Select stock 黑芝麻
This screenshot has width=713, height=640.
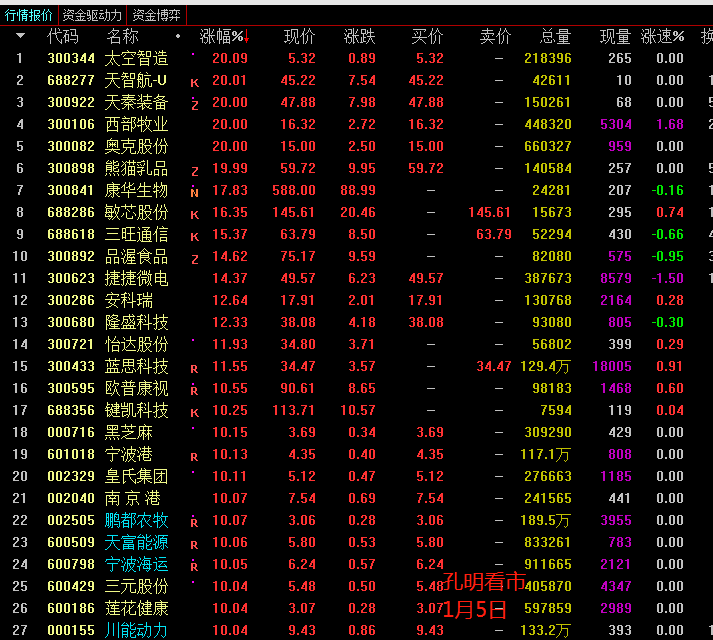pyautogui.click(x=129, y=432)
